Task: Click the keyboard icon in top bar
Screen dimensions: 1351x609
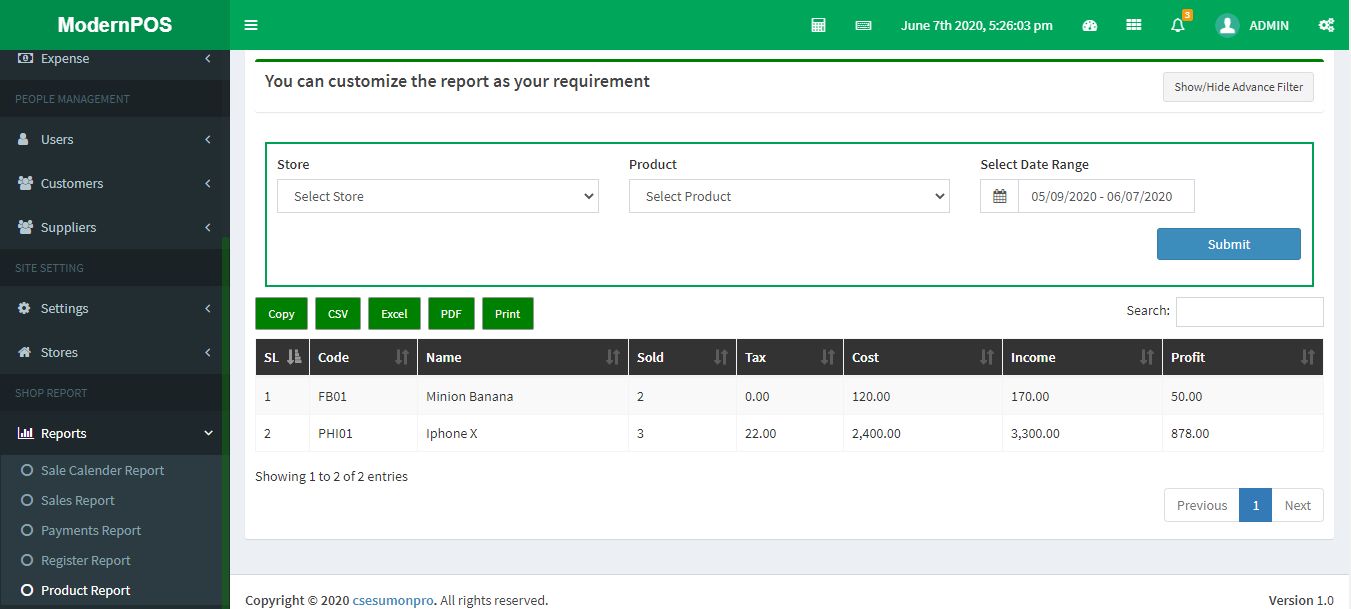Action: tap(863, 25)
